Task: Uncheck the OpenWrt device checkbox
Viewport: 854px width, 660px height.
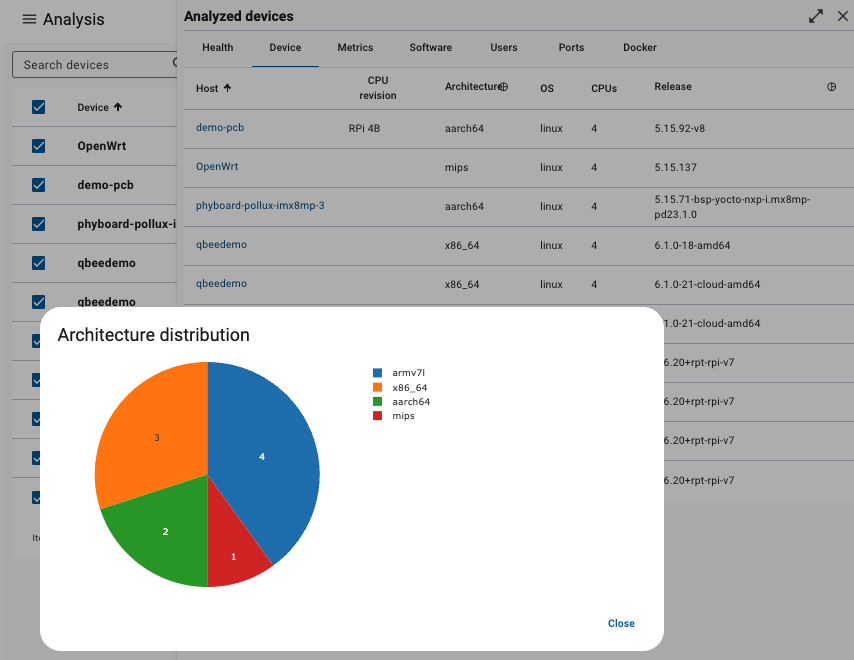Action: coord(37,146)
